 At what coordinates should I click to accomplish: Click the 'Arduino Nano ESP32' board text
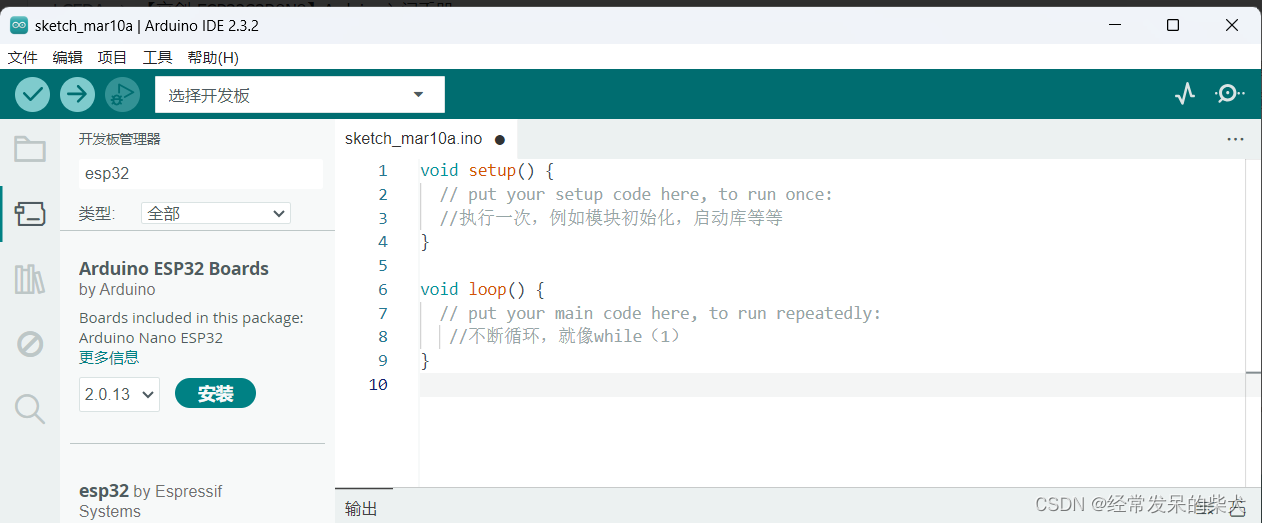pos(151,337)
